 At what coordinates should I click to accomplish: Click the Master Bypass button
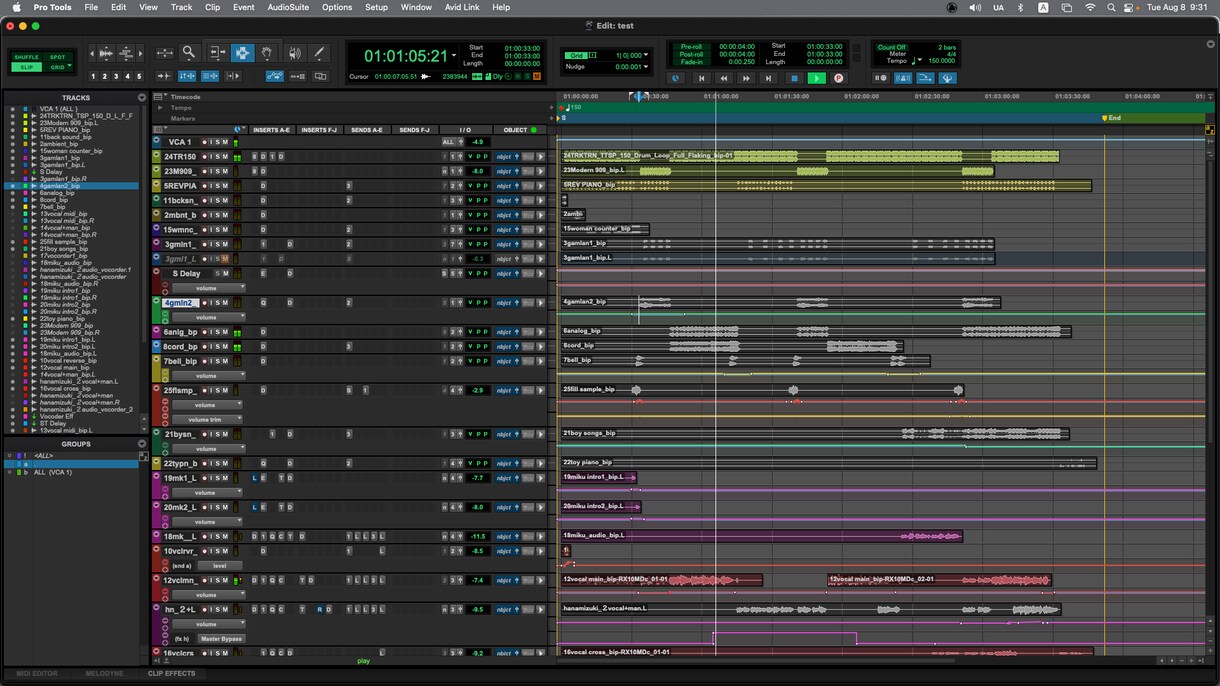tap(221, 638)
